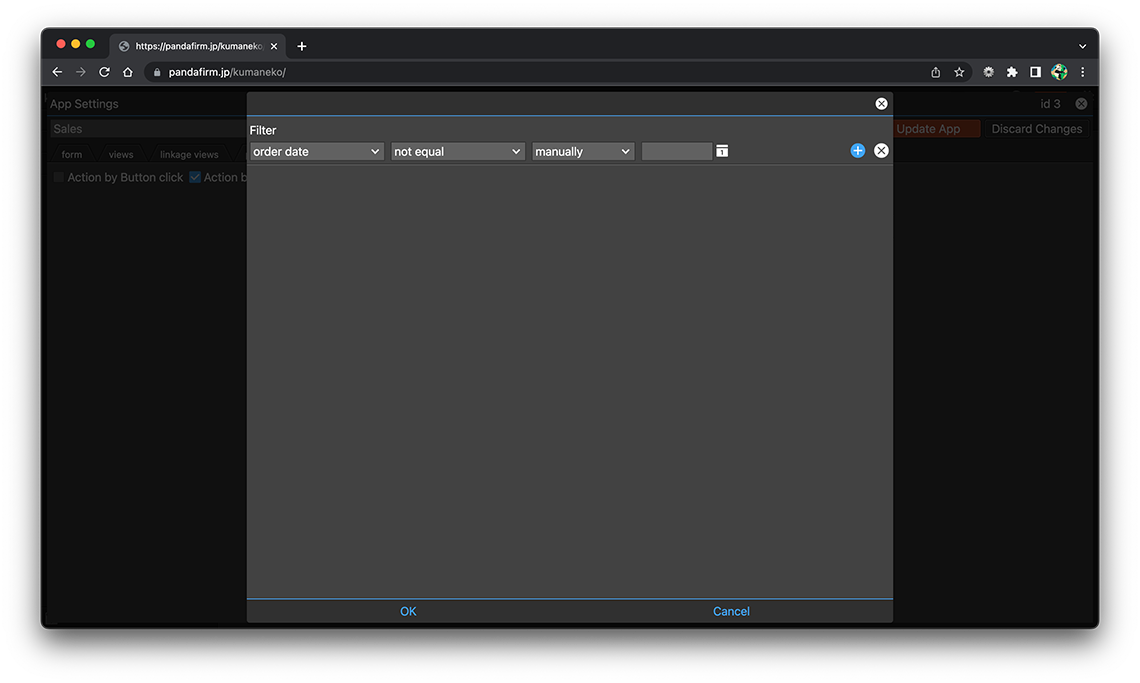Click the browser home icon
Screen dimensions: 1140x683
point(128,72)
